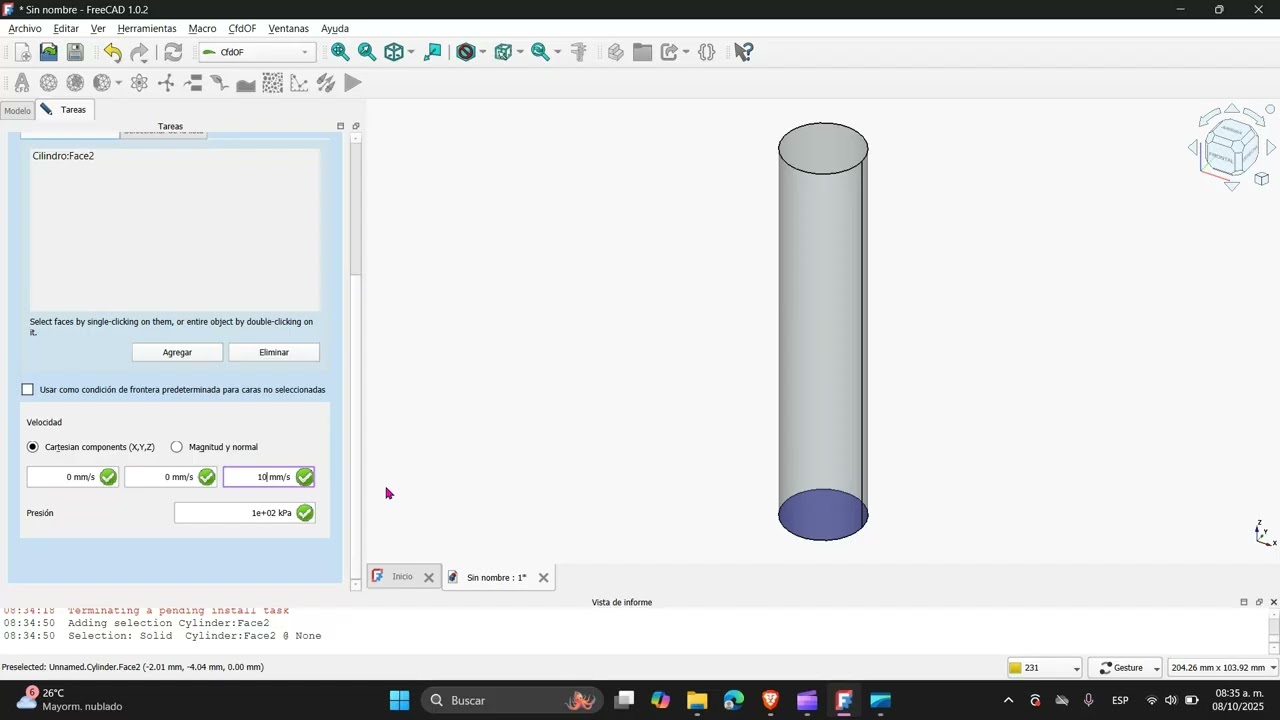Click the zoom tools magnifier icon
The width and height of the screenshot is (1280, 720).
point(540,52)
